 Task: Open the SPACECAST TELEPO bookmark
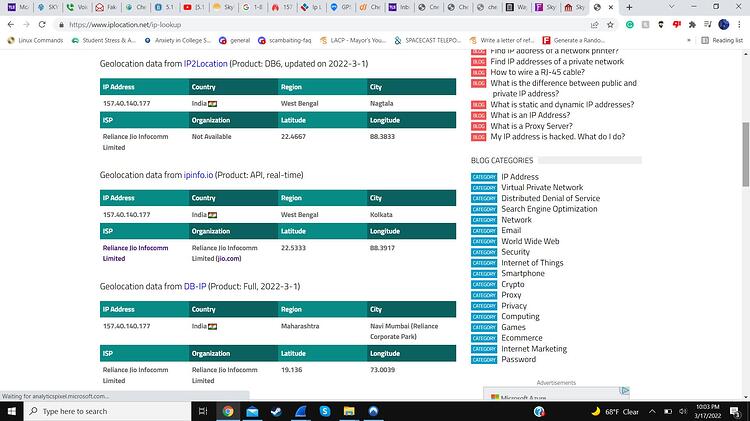tap(428, 40)
